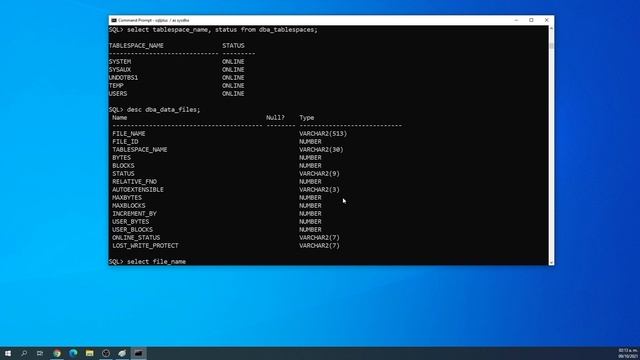Image resolution: width=640 pixels, height=360 pixels.
Task: Click the taskbar clock and date
Action: (x=628, y=353)
